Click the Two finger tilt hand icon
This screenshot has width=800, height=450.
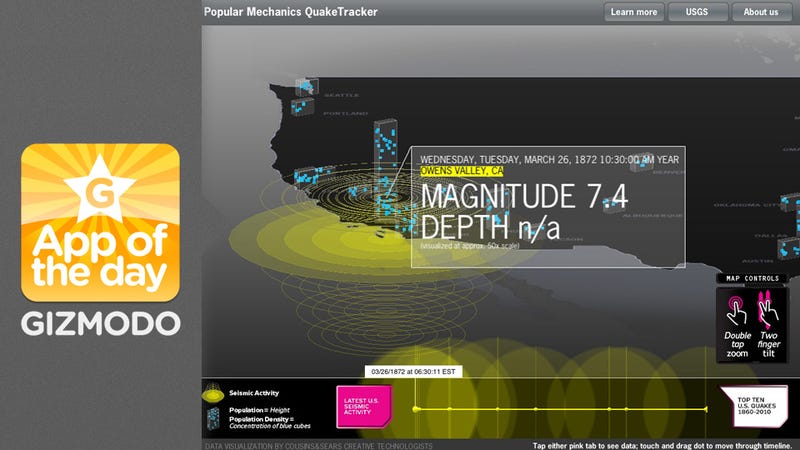click(x=767, y=309)
